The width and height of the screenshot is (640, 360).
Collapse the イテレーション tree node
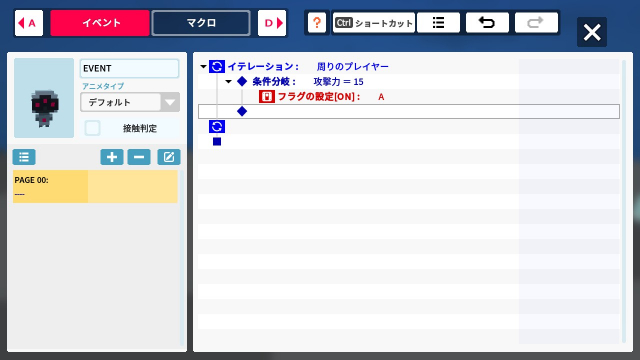pyautogui.click(x=203, y=67)
